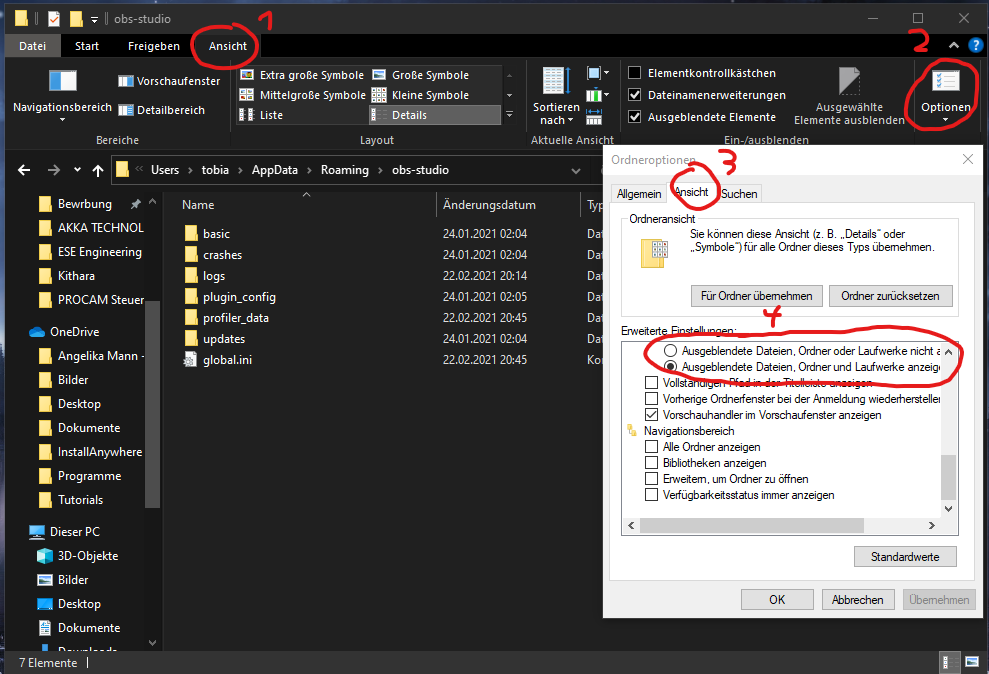Uncheck Dateinamenerweiterungen checkbox
Viewport: 989px width, 674px height.
pyautogui.click(x=635, y=95)
